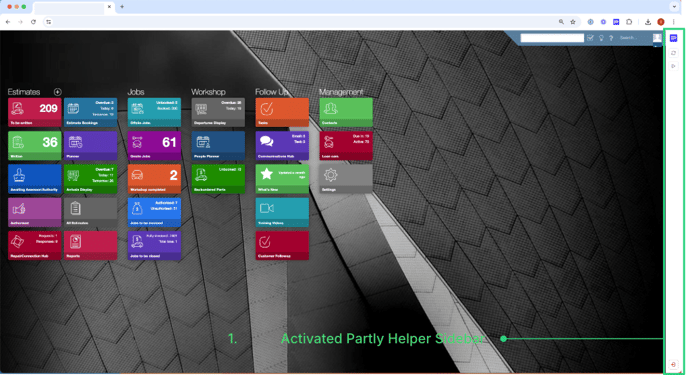The height and width of the screenshot is (375, 688).
Task: Open a new tab with the plus button
Action: 122,7
